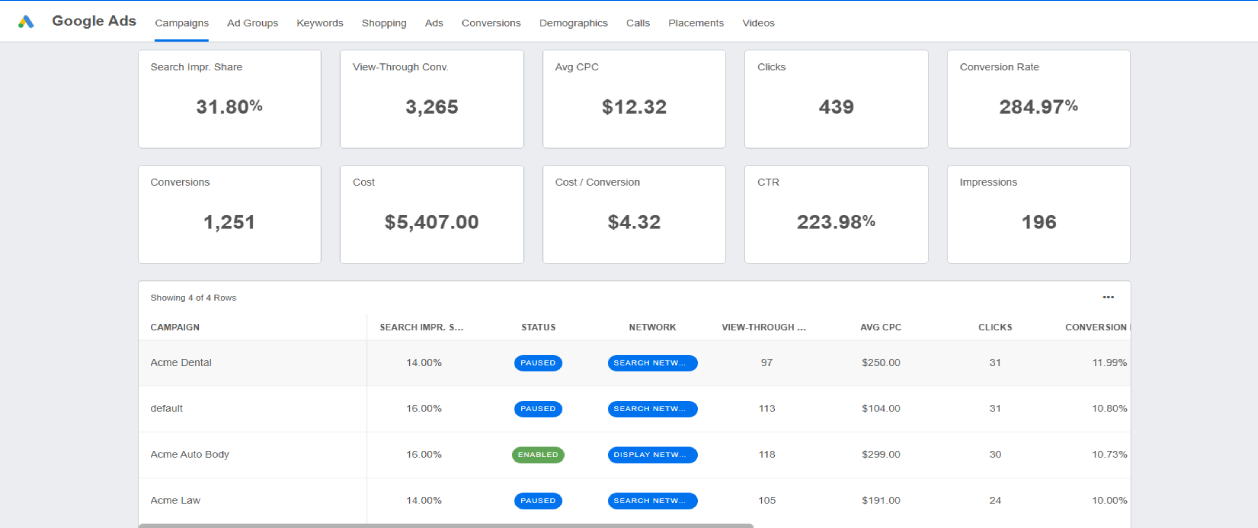
Task: Click the Display Network badge for Acme Auto Body
Action: click(652, 455)
